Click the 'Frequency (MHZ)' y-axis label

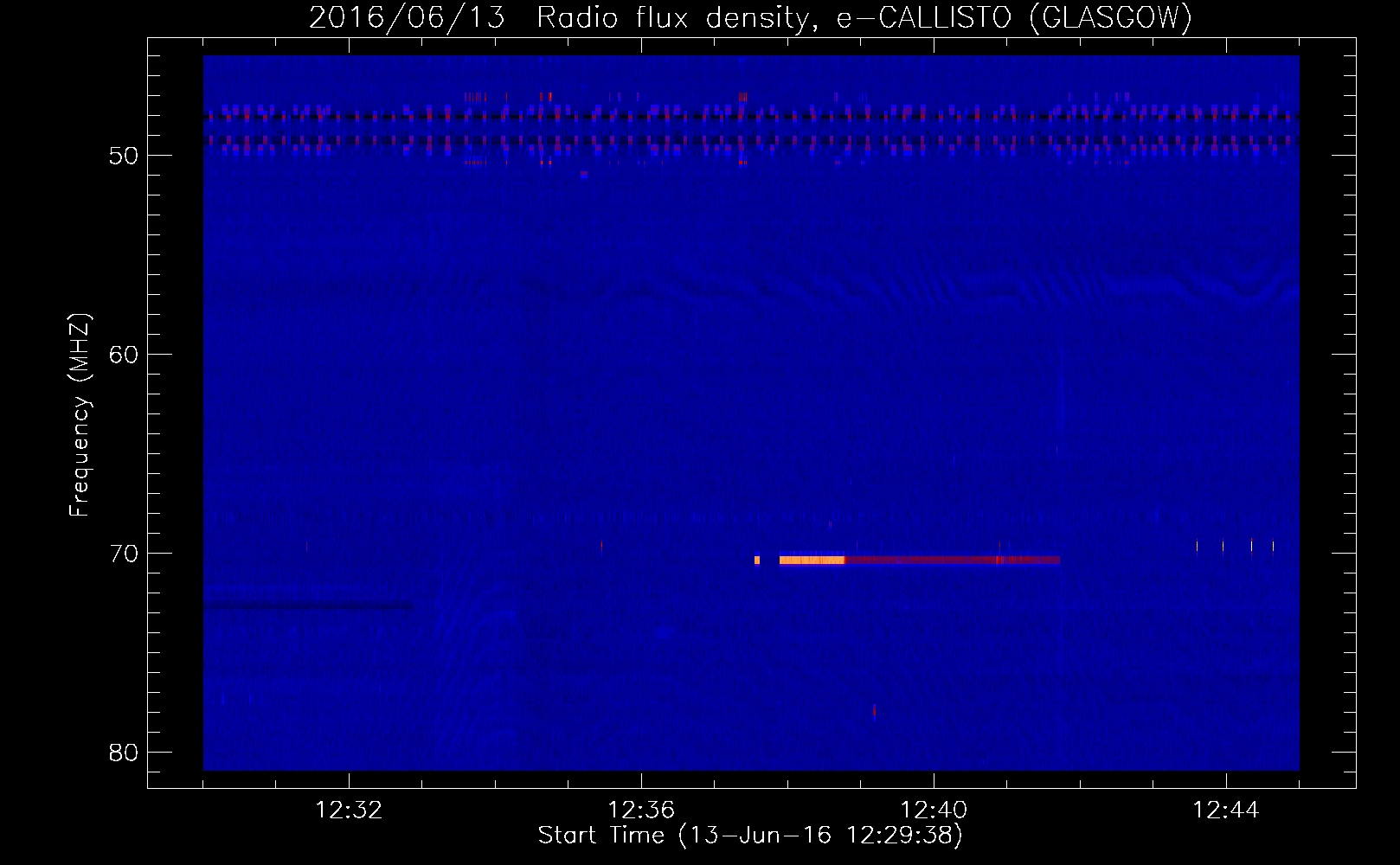(x=80, y=415)
